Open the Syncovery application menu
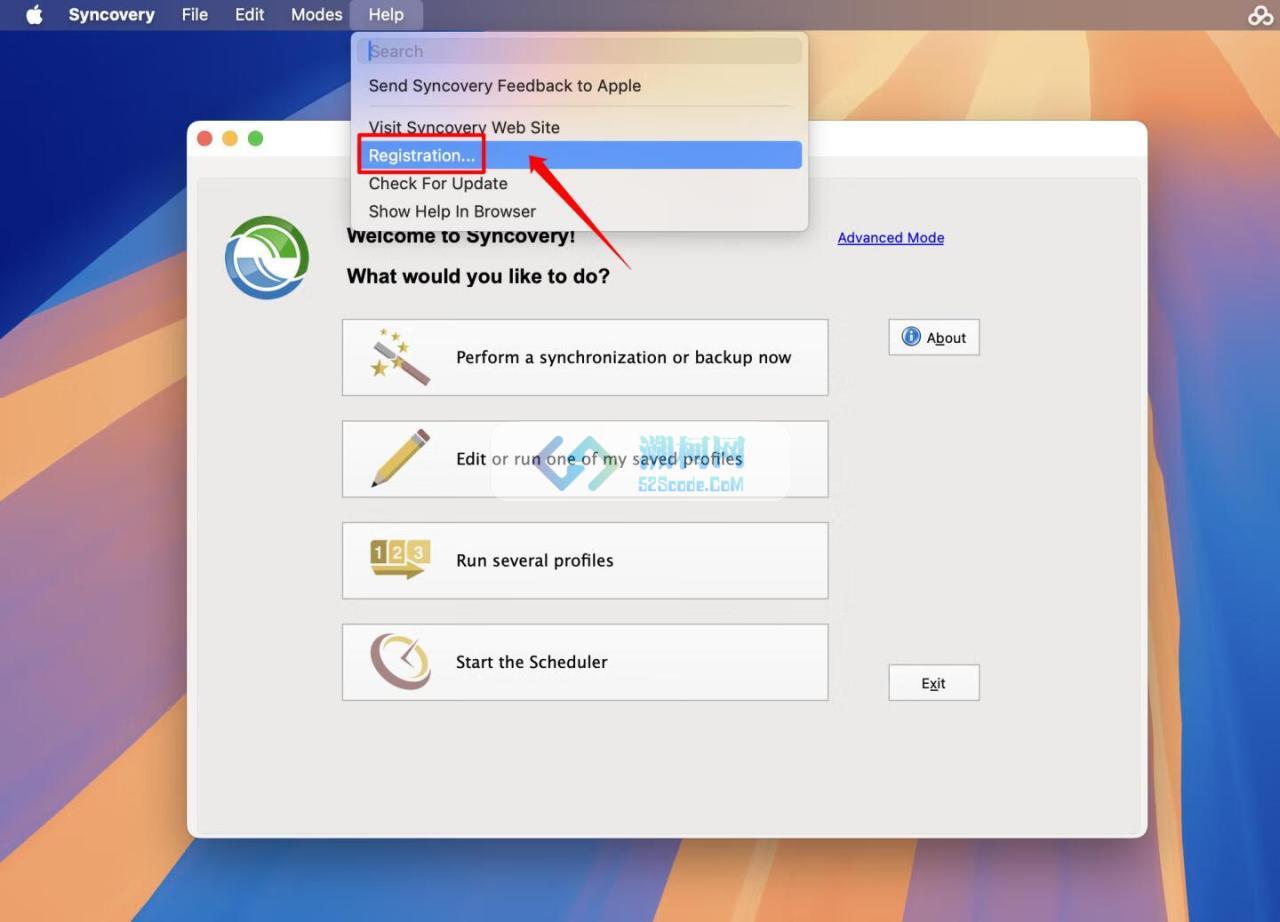 click(111, 15)
